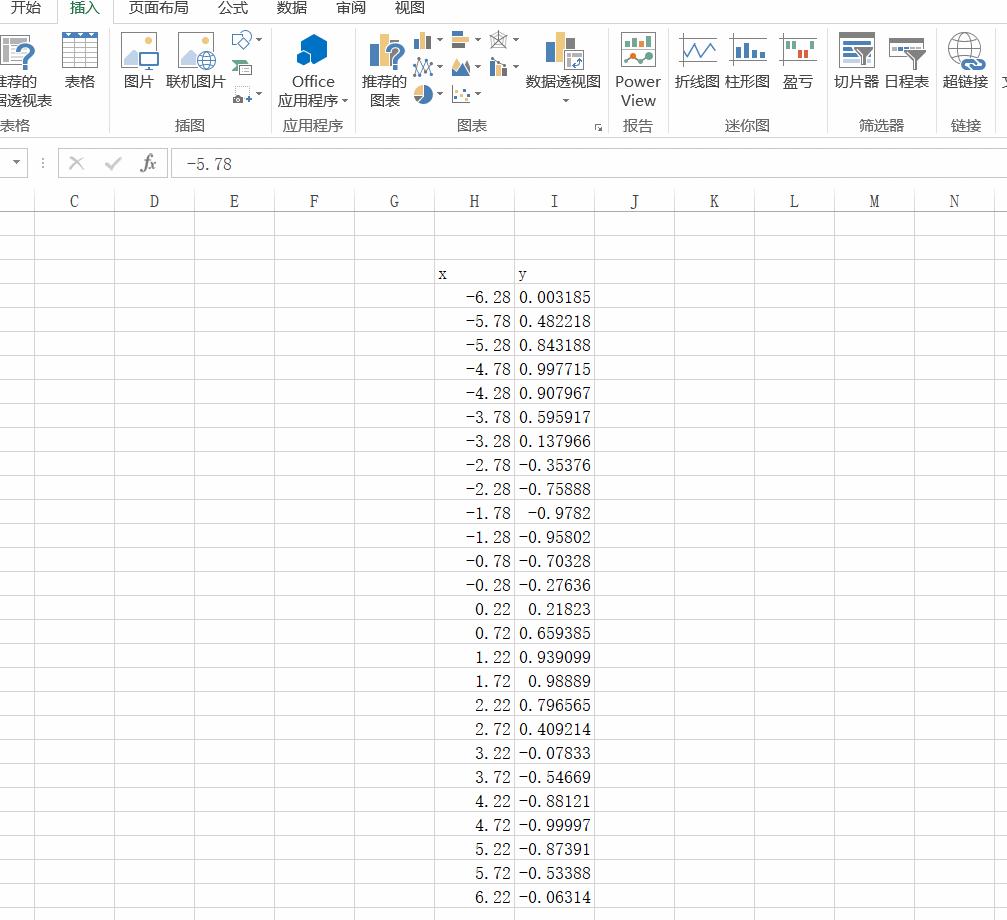Insert a 超链接 hyperlink
The image size is (1007, 920).
pos(965,60)
